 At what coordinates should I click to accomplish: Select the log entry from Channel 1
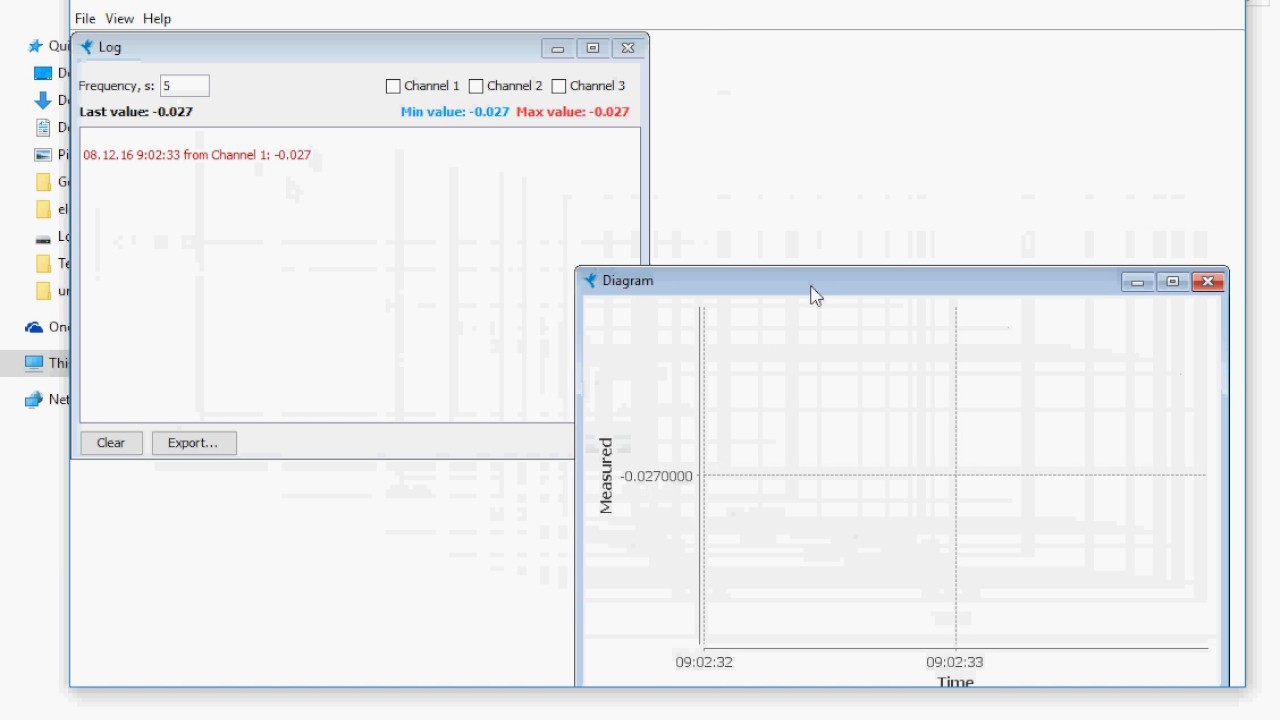[x=197, y=155]
